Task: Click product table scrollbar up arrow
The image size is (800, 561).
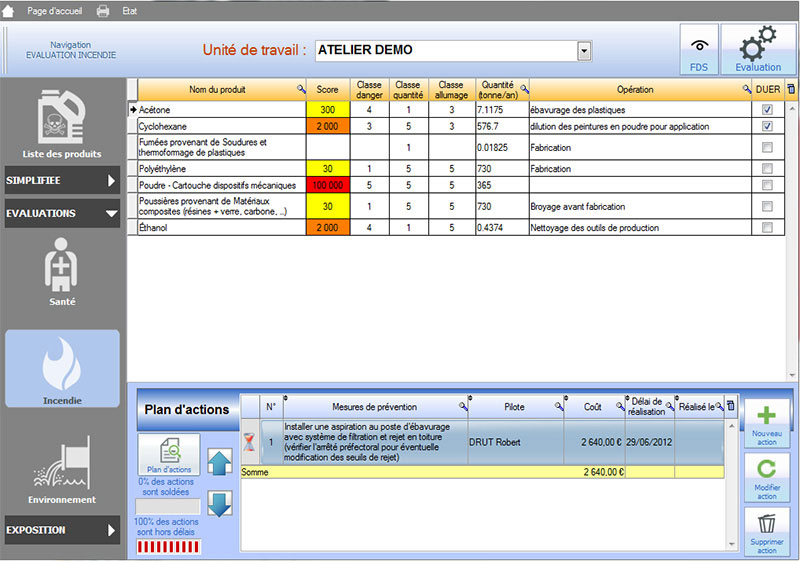Action: coord(792,108)
